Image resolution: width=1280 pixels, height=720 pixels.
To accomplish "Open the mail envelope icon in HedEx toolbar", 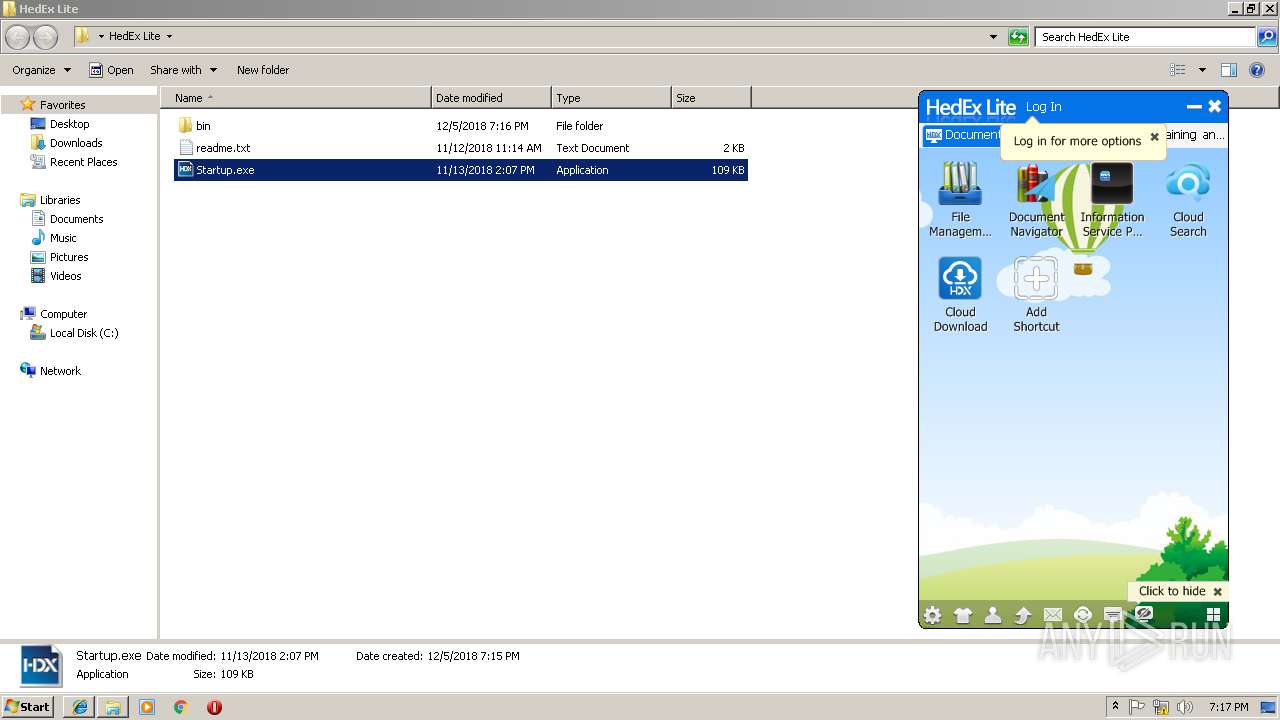I will [x=1053, y=615].
